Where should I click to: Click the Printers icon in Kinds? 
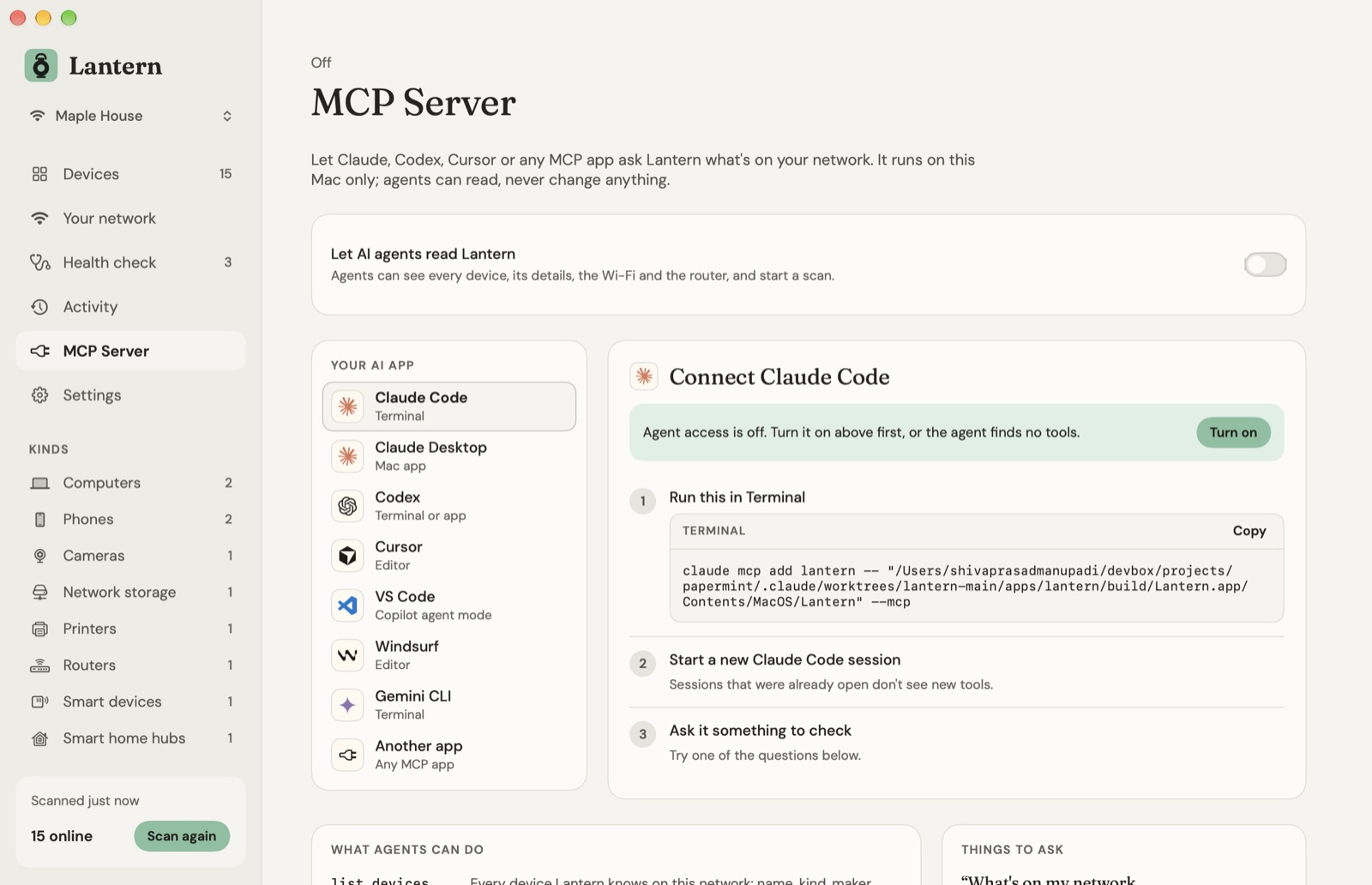39,629
